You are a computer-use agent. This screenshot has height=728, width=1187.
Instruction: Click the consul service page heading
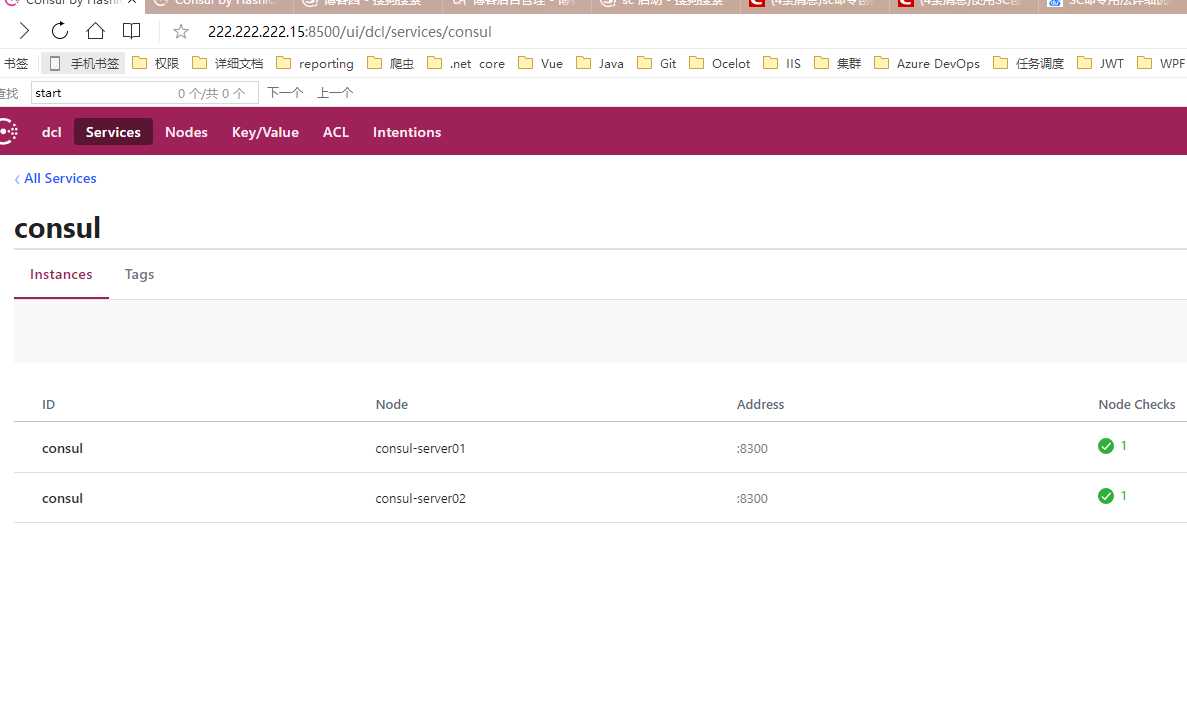click(58, 228)
